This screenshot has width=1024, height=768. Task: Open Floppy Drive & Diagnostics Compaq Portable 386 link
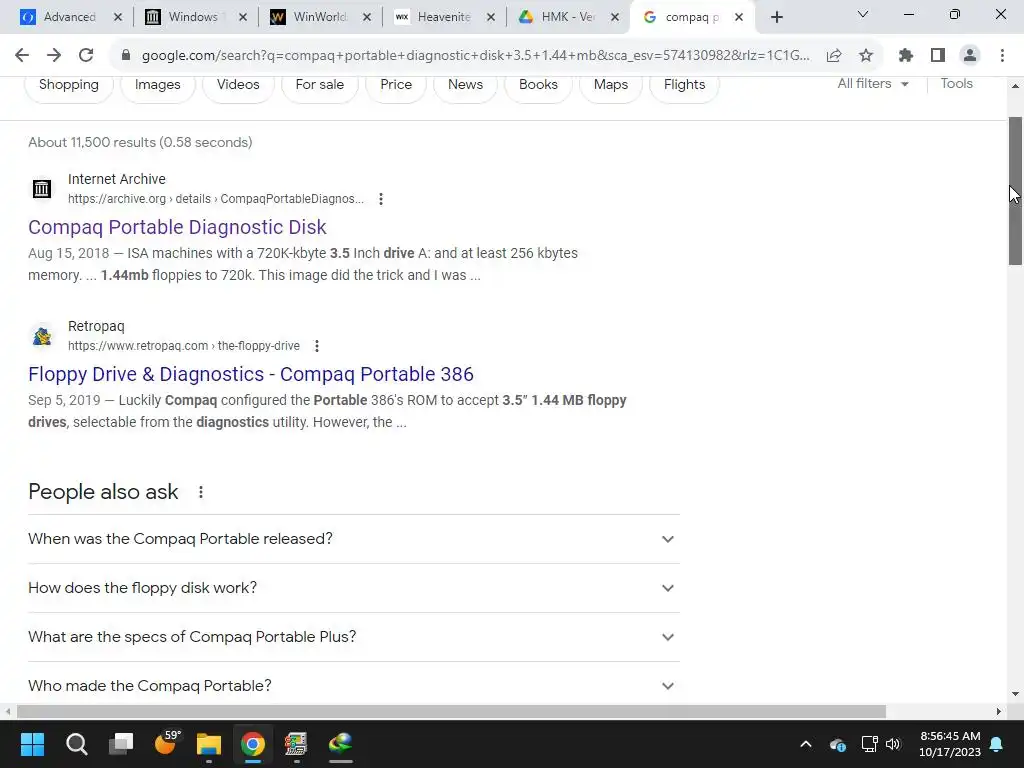pos(251,374)
